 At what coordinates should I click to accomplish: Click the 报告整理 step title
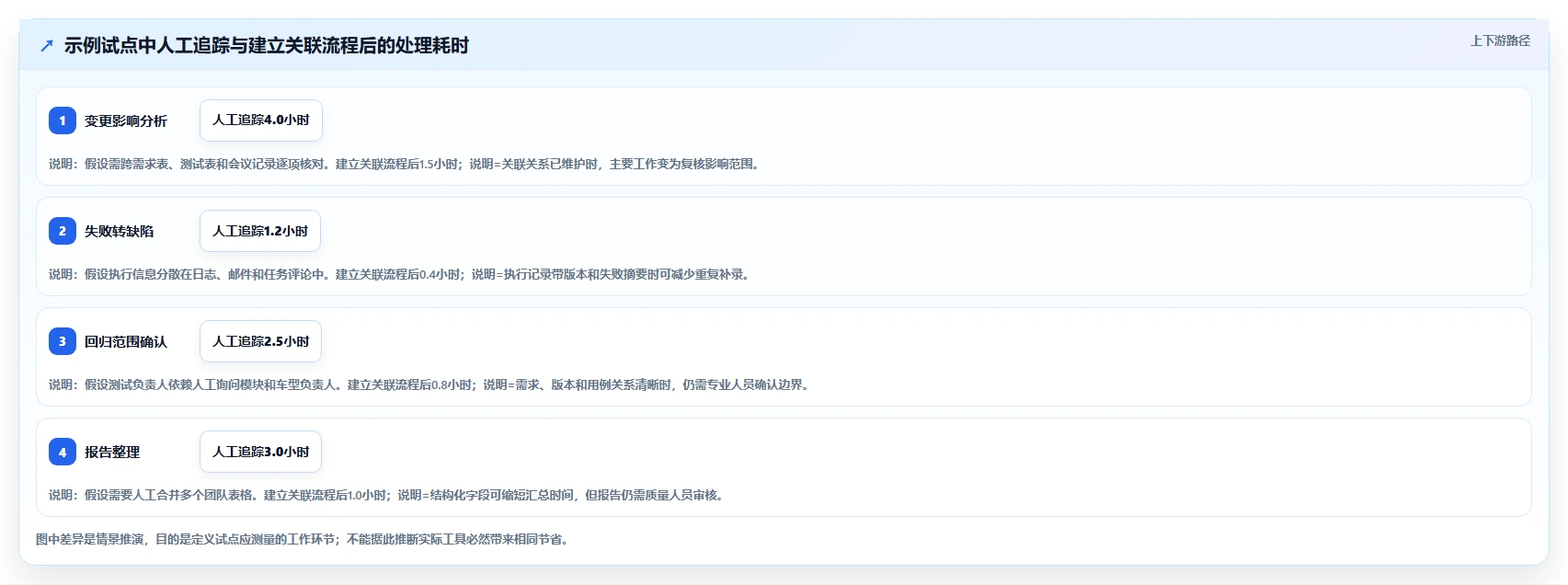click(112, 452)
